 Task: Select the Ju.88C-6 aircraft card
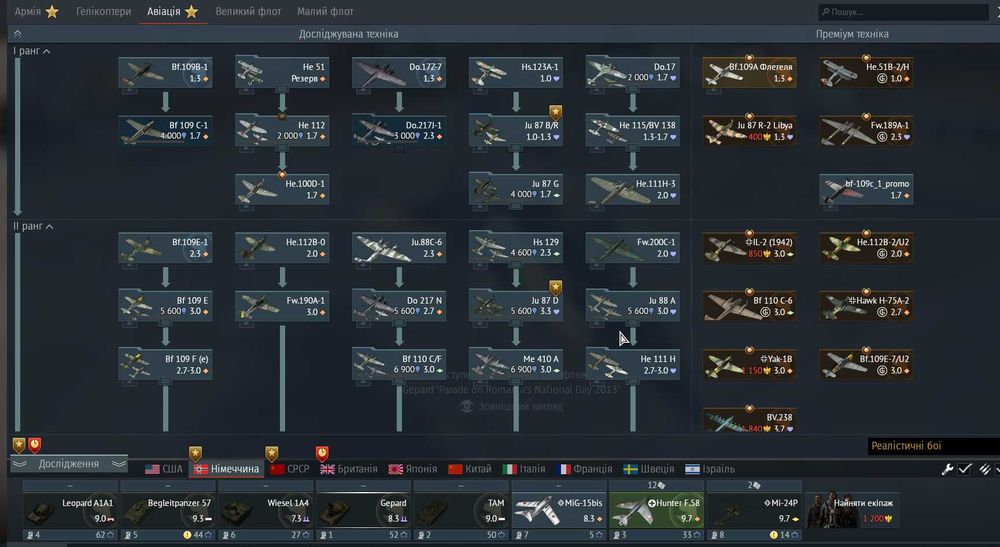[399, 247]
